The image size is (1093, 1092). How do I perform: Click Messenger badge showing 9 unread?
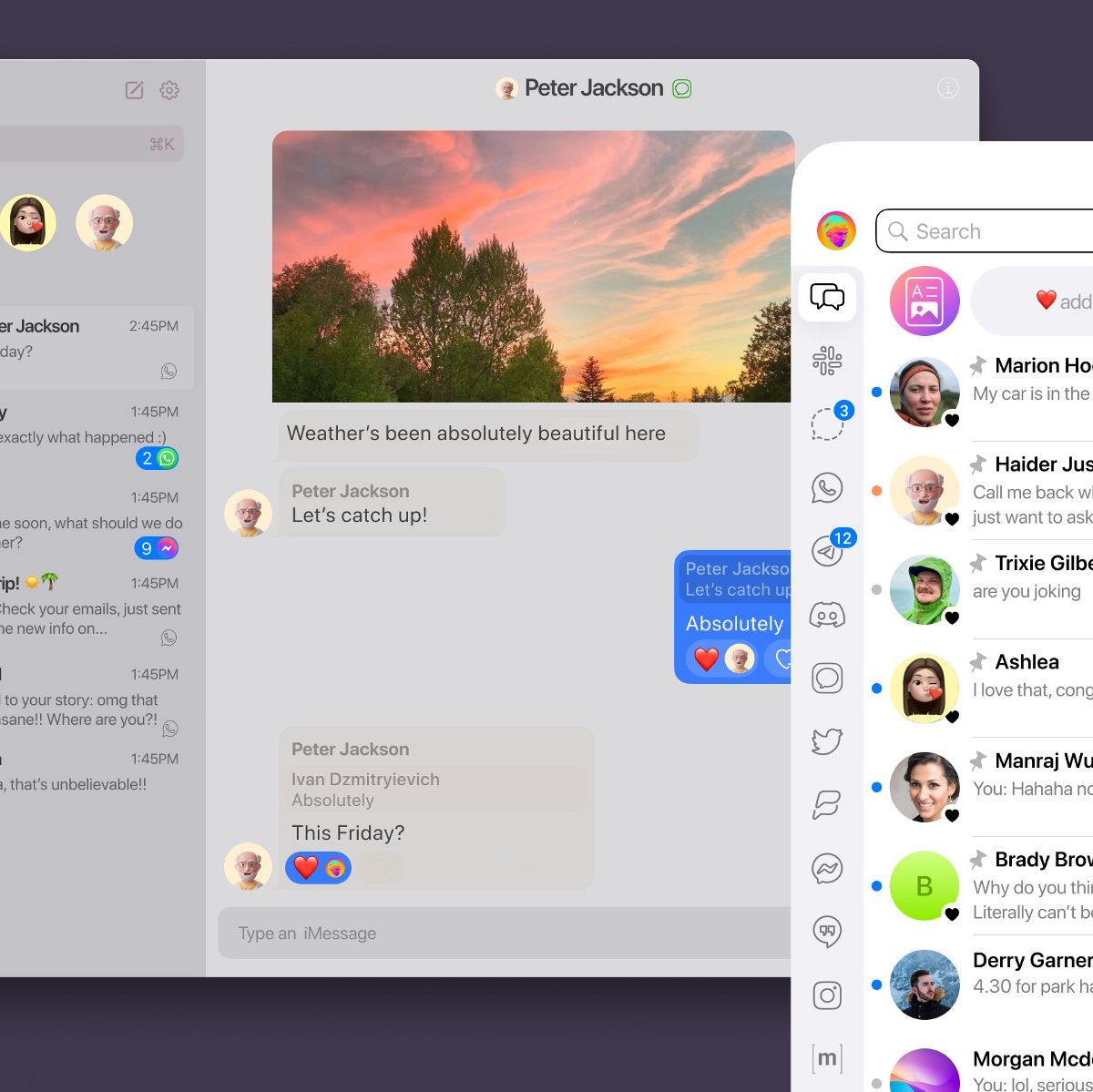[157, 547]
